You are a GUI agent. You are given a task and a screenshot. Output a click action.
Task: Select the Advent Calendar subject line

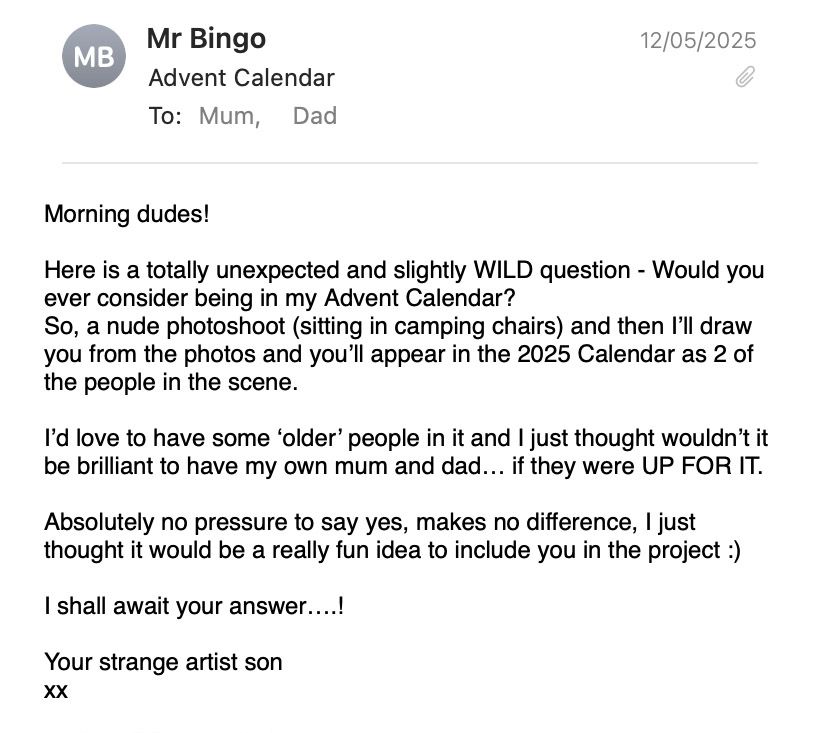click(241, 78)
